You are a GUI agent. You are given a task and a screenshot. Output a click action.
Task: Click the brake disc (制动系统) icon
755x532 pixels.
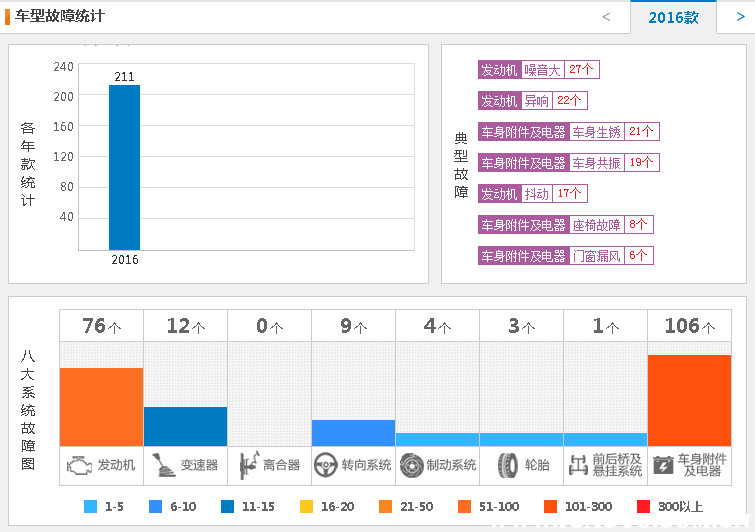[411, 465]
